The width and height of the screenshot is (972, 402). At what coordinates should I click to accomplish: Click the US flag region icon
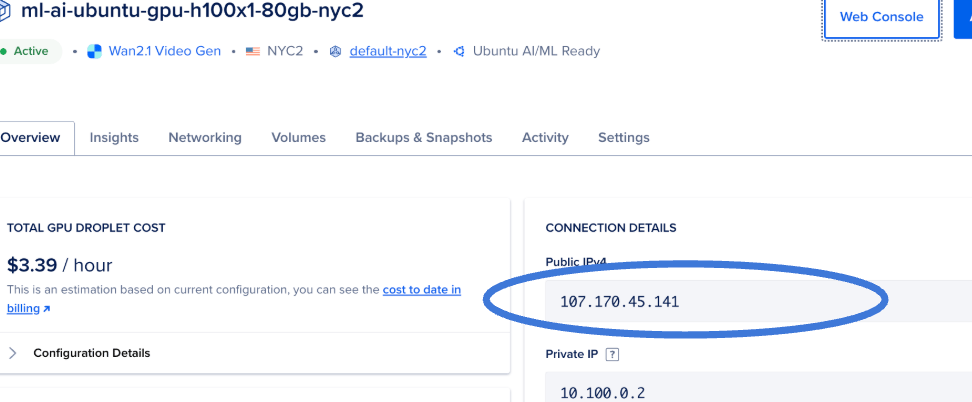click(x=252, y=52)
